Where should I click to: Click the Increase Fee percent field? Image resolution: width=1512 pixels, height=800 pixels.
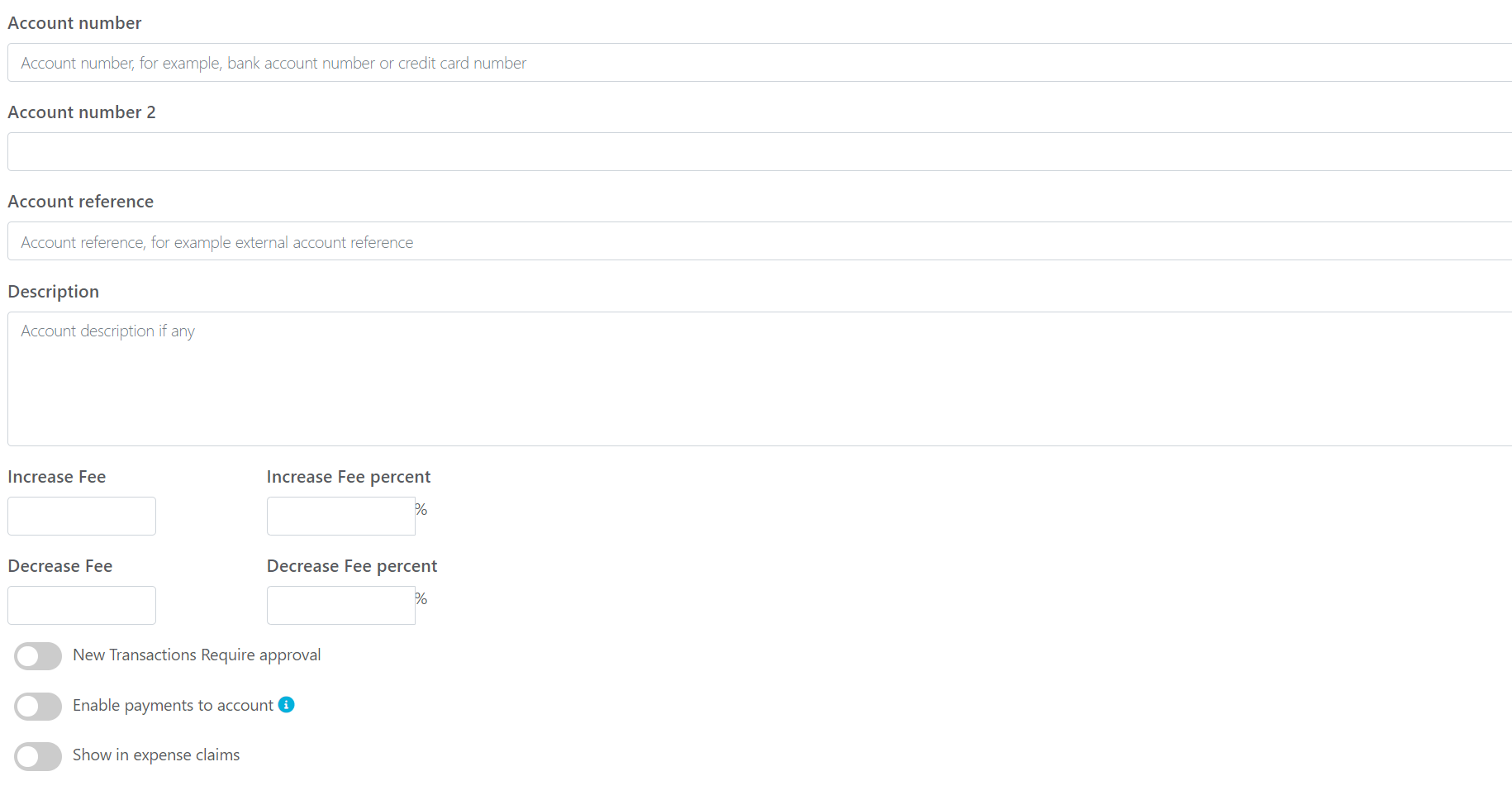click(341, 516)
